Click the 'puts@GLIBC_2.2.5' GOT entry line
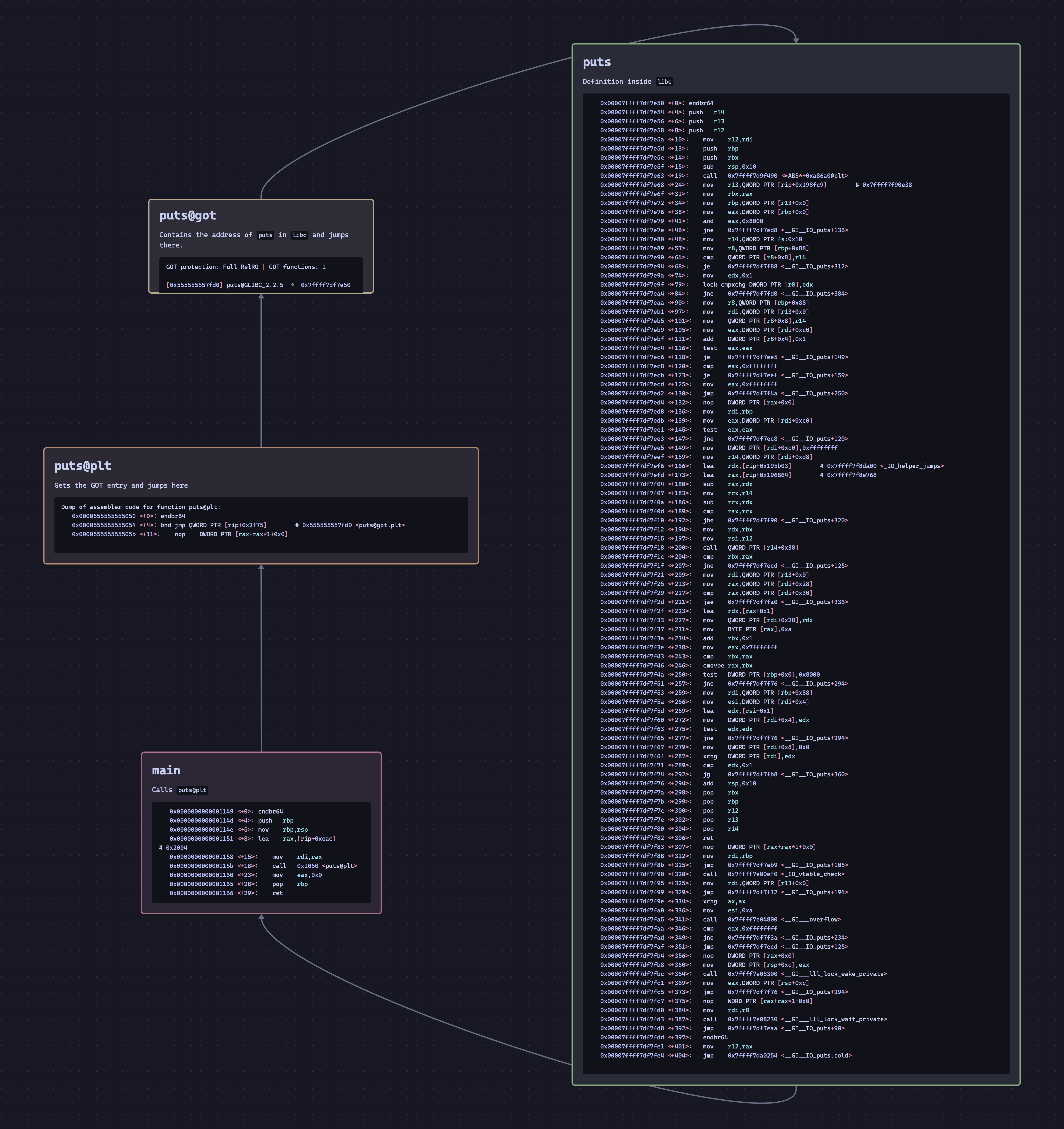The width and height of the screenshot is (1064, 1129). coord(259,285)
